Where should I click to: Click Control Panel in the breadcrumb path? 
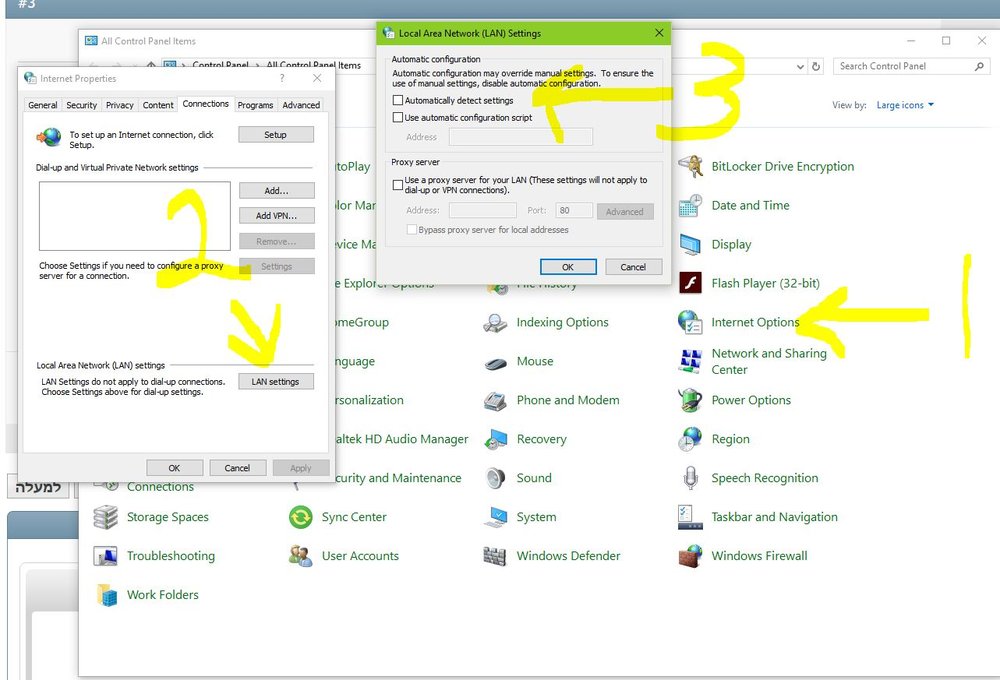[220, 65]
